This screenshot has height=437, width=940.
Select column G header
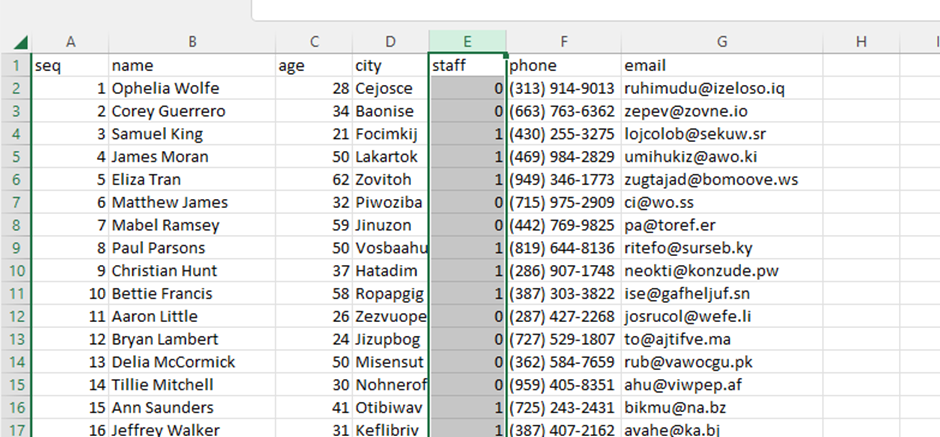[720, 41]
